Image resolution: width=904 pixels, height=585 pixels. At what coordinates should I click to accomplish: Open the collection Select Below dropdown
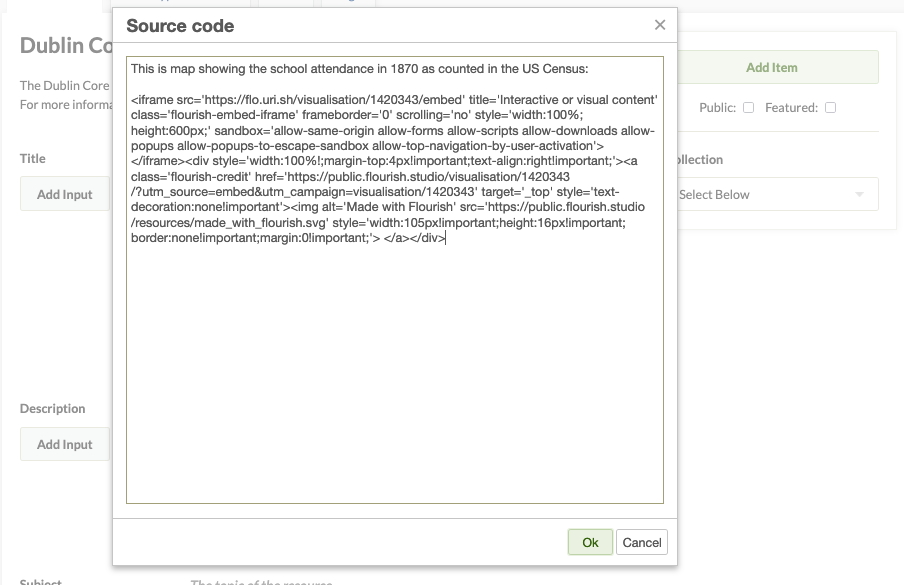point(778,195)
